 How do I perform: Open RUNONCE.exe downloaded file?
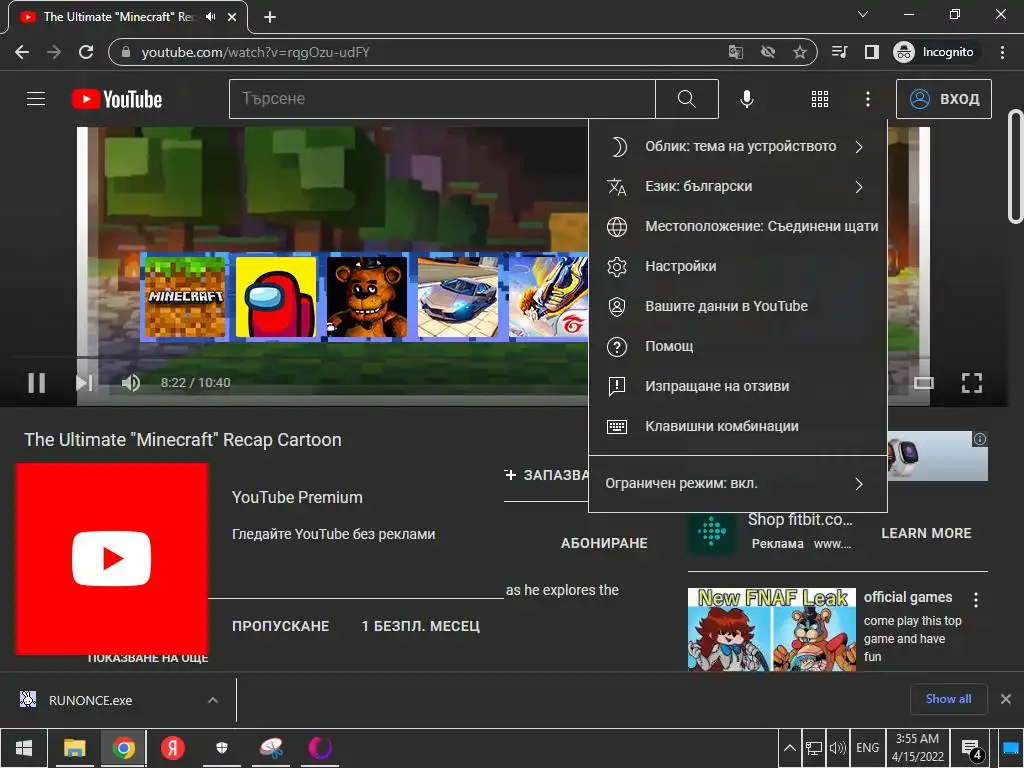(90, 700)
